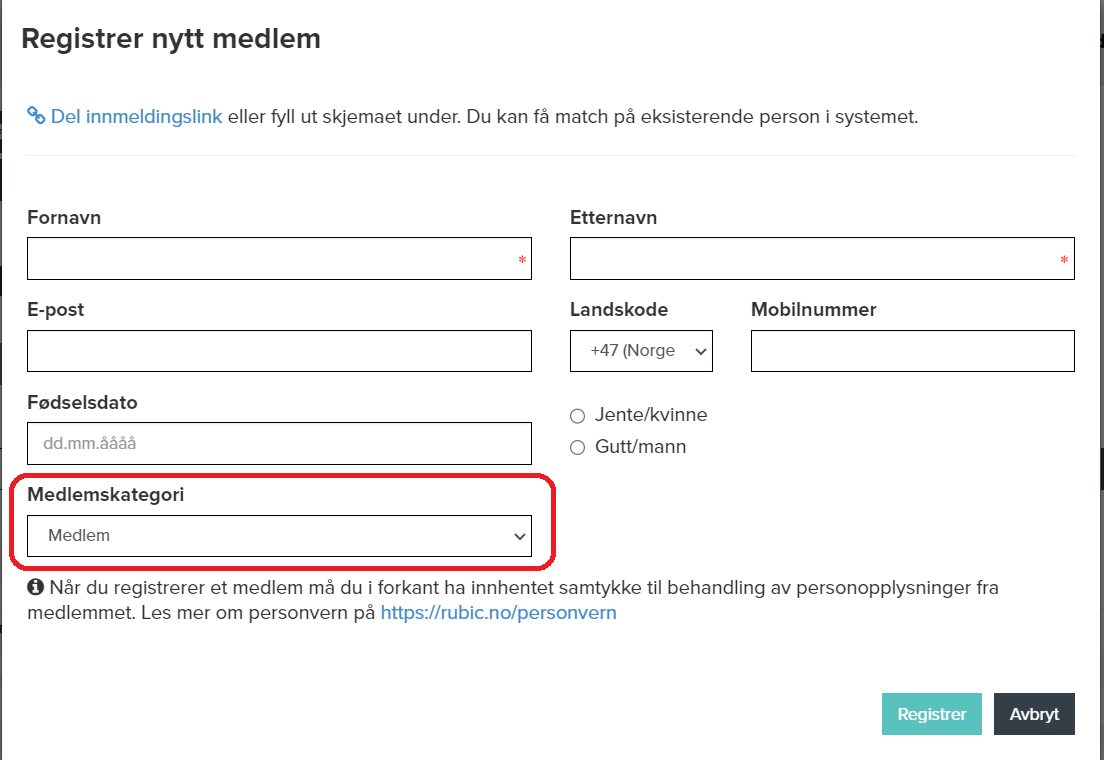Viewport: 1104px width, 760px height.
Task: Focus the E-post input field
Action: point(280,351)
